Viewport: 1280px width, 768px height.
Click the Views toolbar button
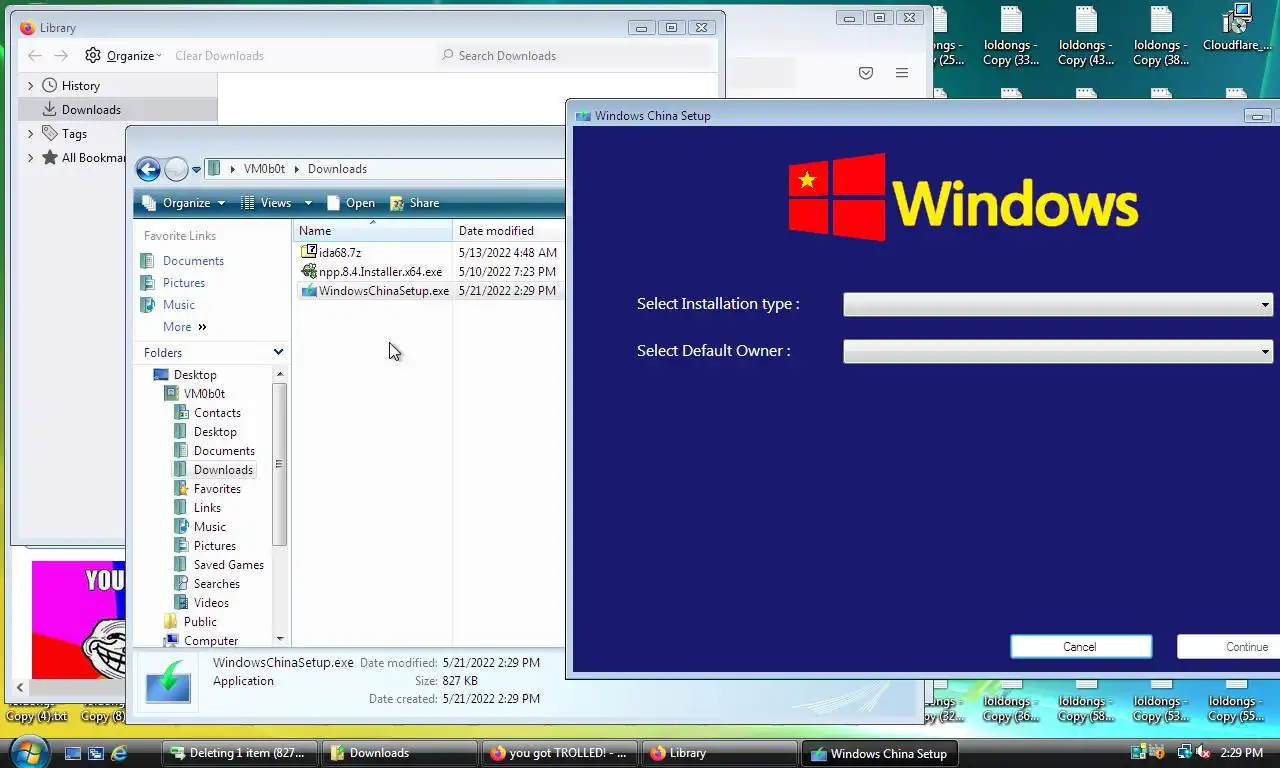tap(266, 203)
